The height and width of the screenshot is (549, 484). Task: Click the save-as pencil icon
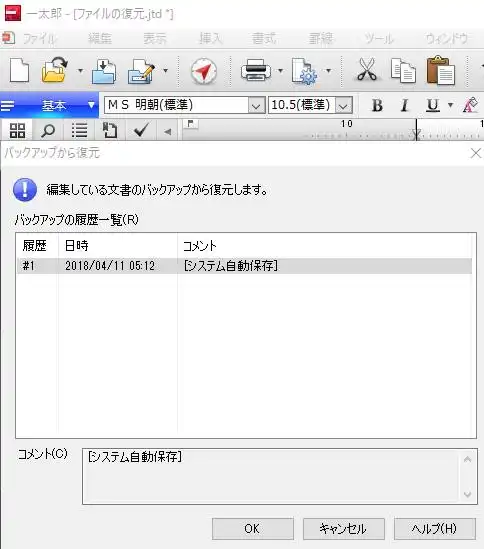click(x=141, y=71)
